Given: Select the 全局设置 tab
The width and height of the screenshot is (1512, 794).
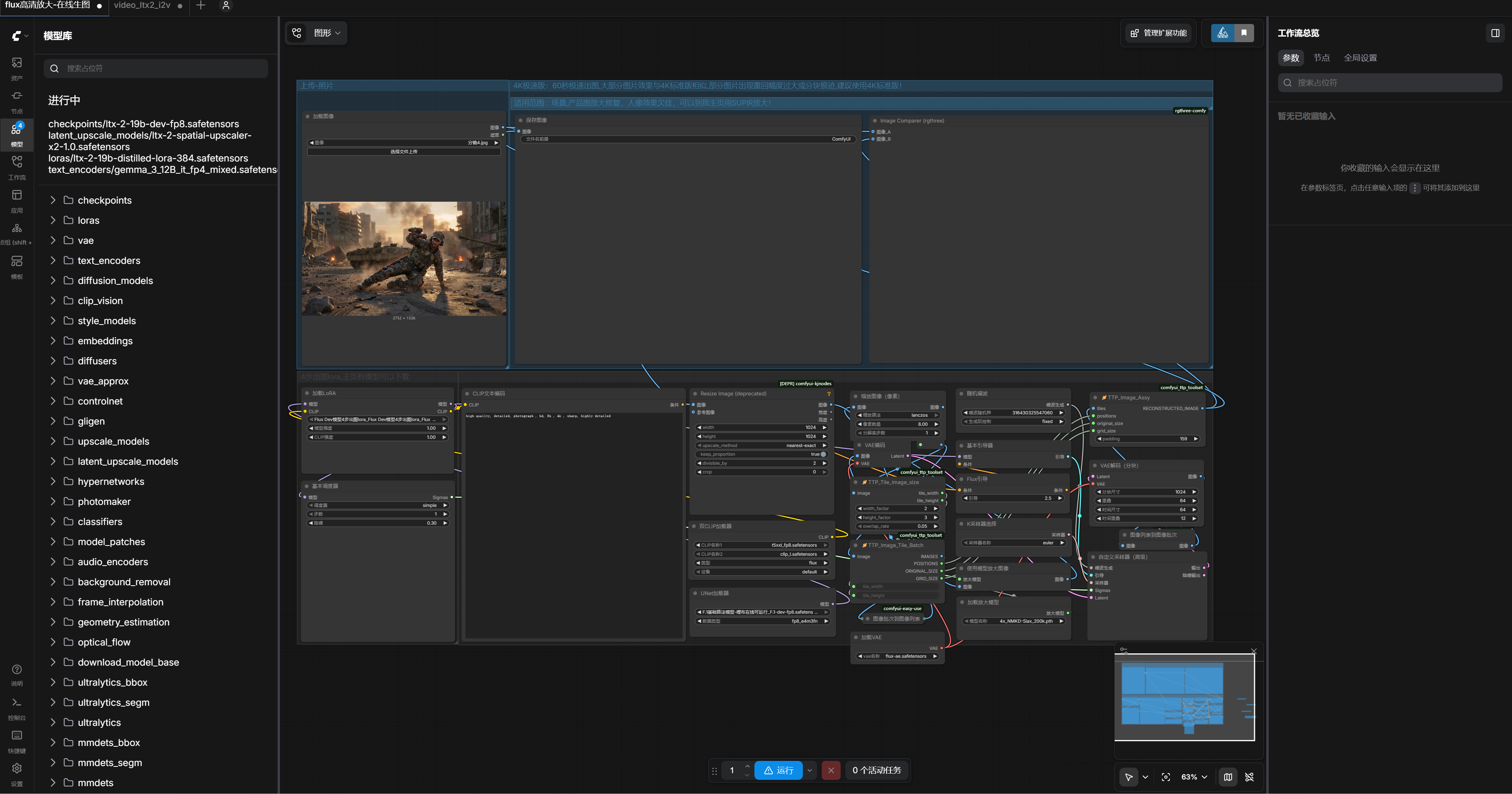Looking at the screenshot, I should (1360, 58).
